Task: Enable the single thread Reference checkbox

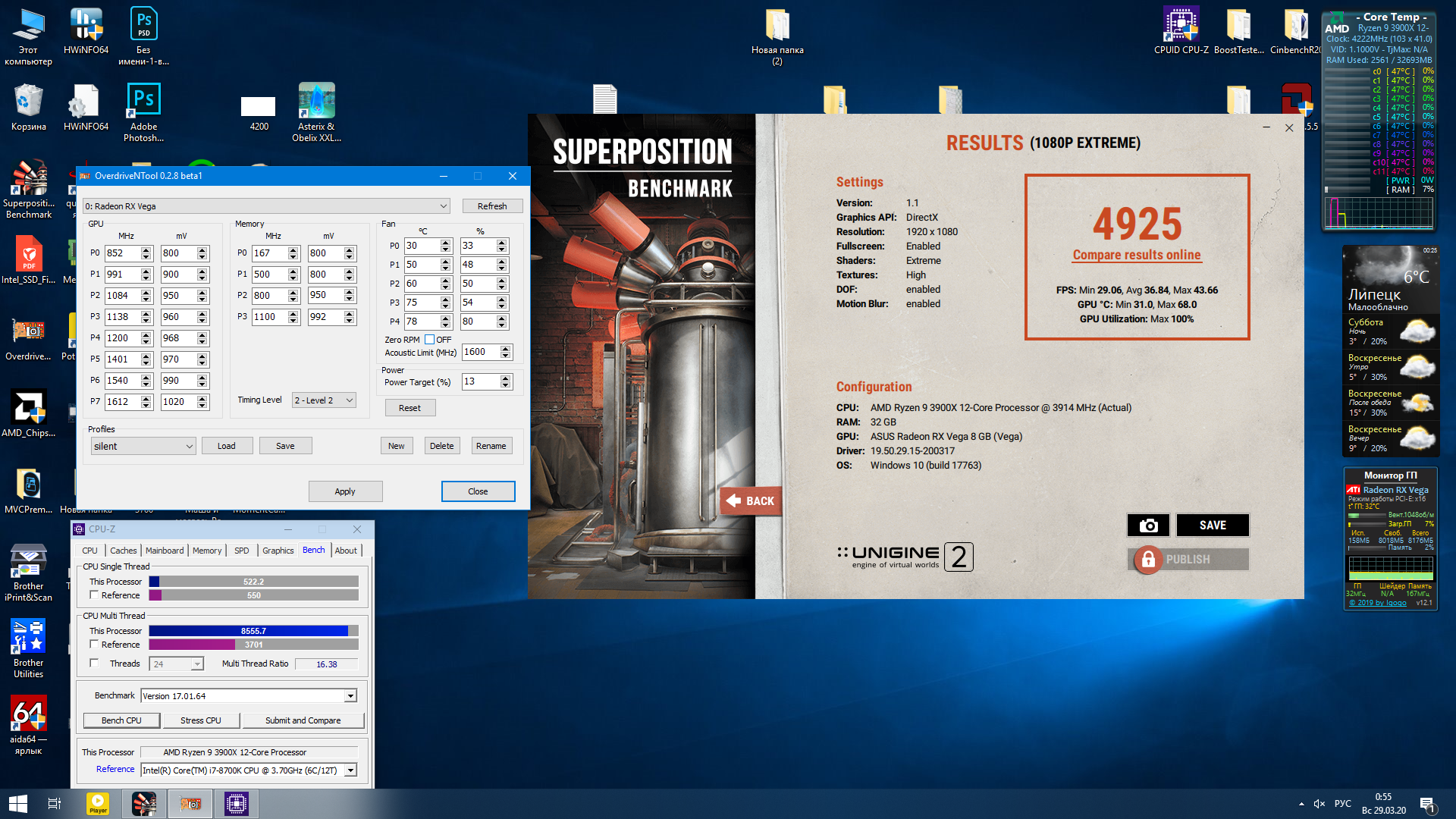Action: (x=94, y=595)
